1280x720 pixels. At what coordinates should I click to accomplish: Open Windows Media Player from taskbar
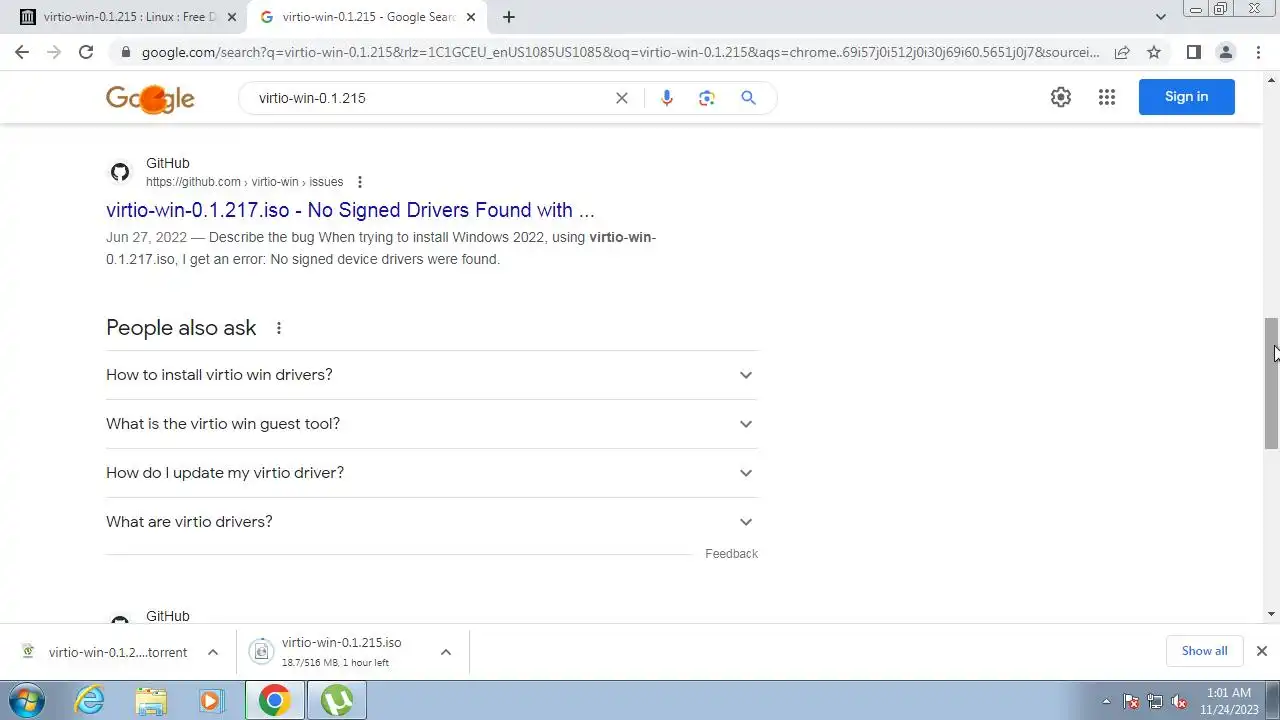point(210,700)
